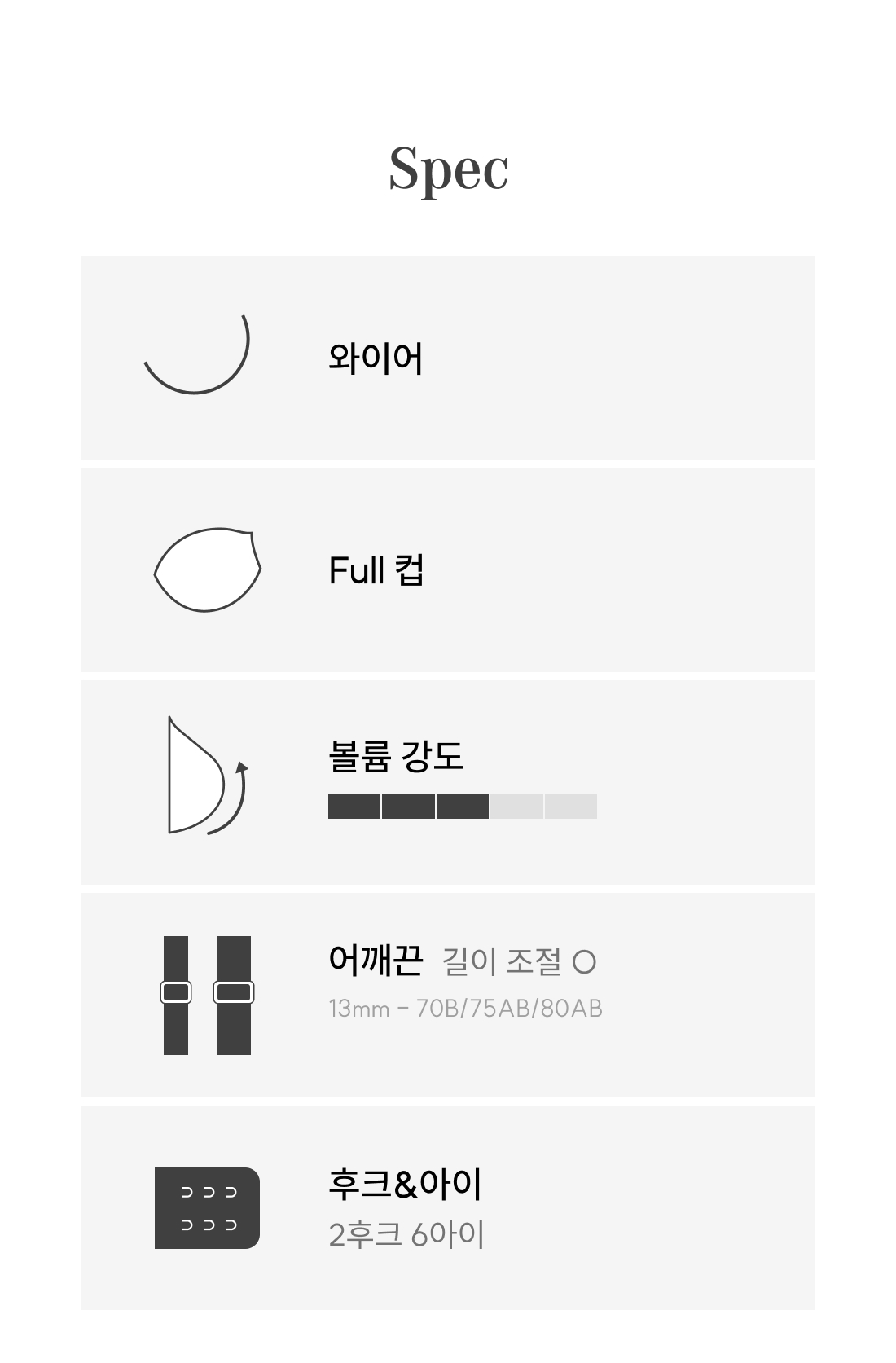Click the 후크&아이 label
Viewport: 896px width, 1363px height.
(x=405, y=1184)
